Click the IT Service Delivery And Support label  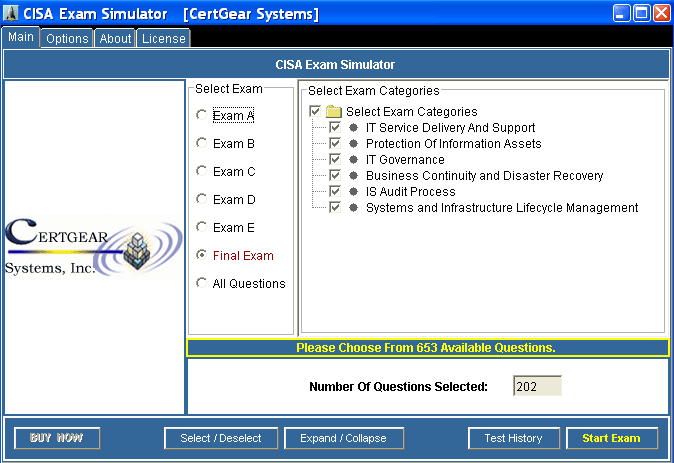pyautogui.click(x=450, y=128)
